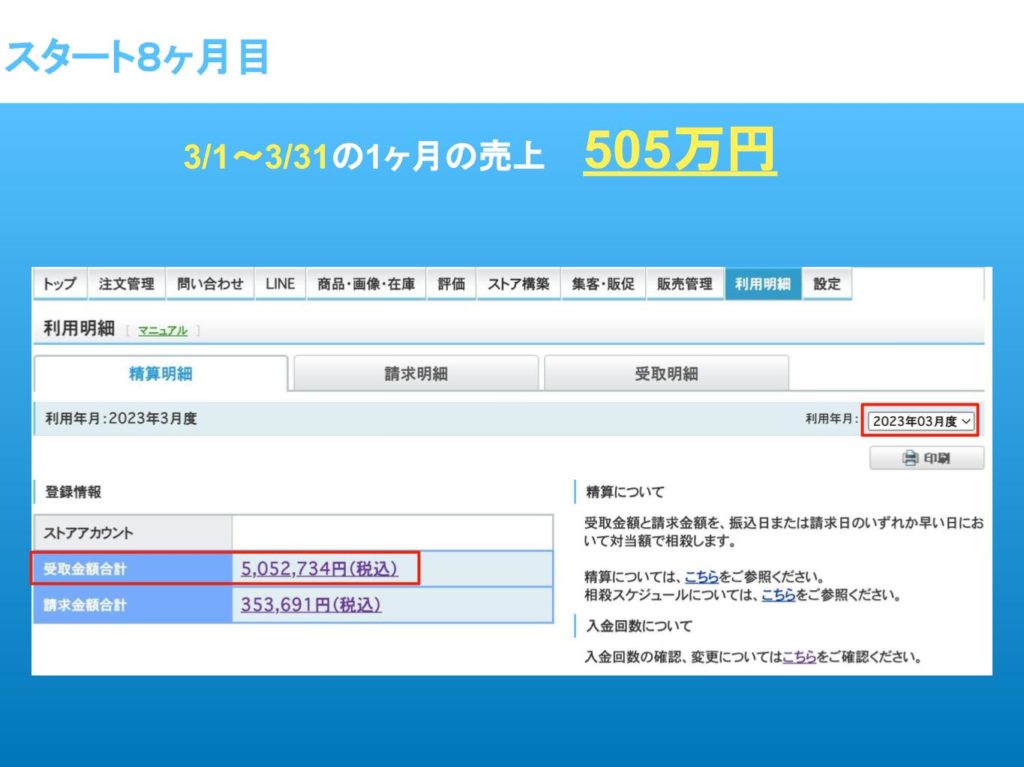The height and width of the screenshot is (767, 1024).
Task: Select the 精算明細 tab
Action: tap(161, 374)
